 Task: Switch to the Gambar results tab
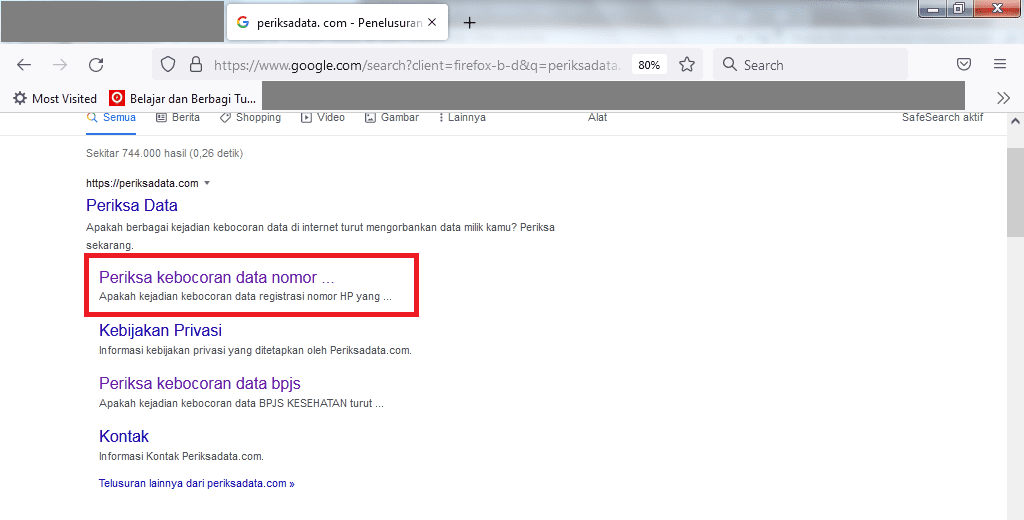(x=392, y=118)
